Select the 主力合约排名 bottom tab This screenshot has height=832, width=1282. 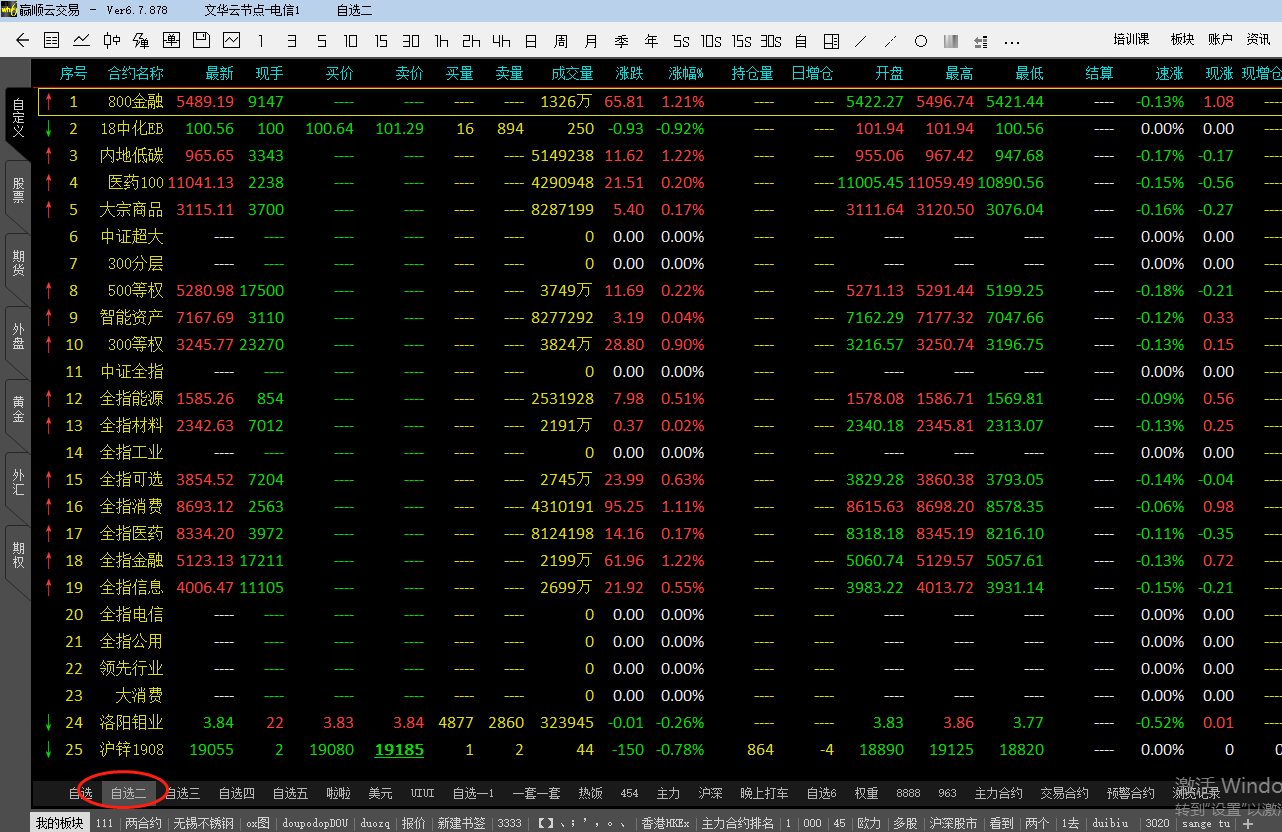[738, 823]
